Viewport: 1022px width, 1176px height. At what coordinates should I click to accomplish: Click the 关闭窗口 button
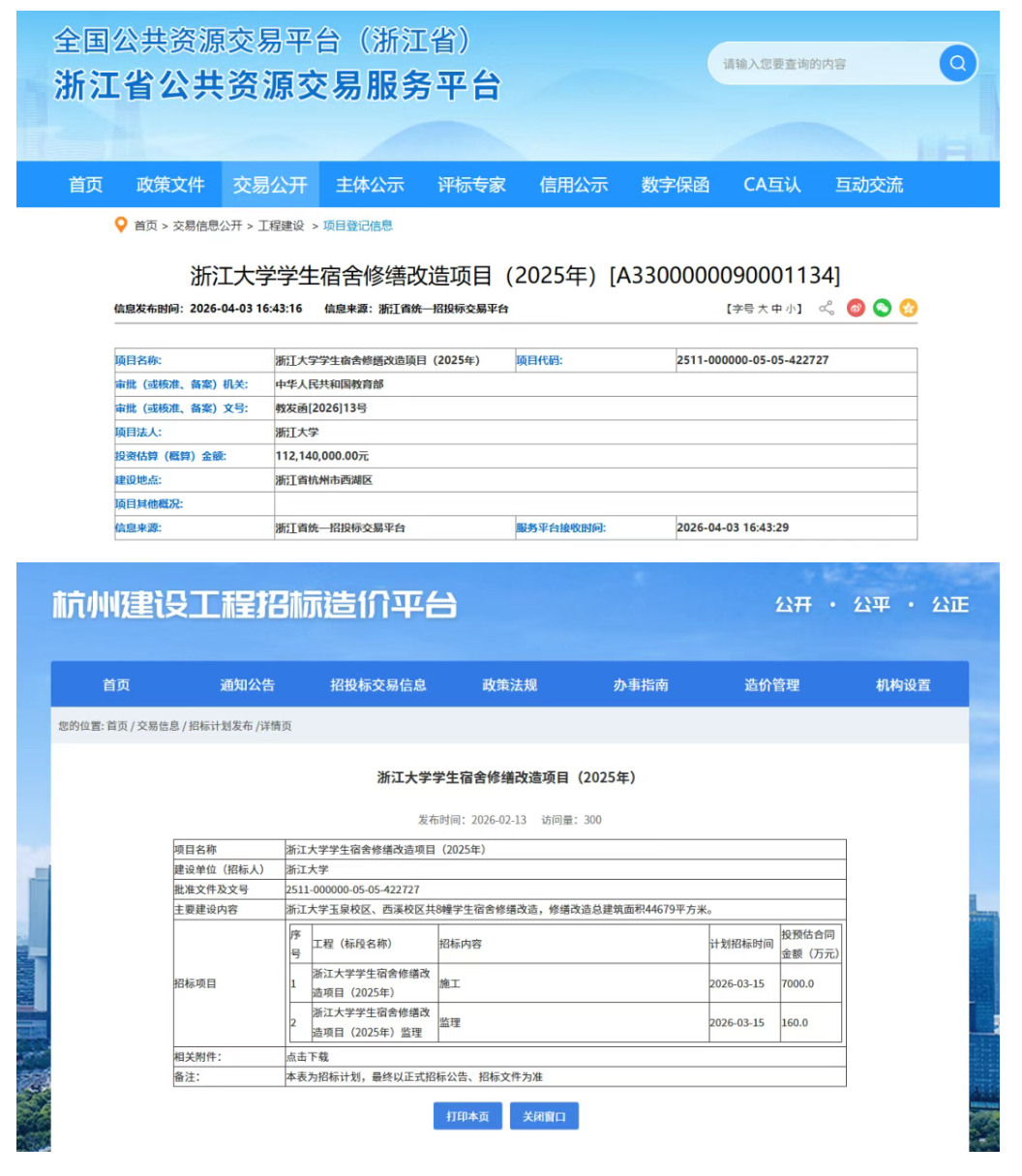(x=544, y=1116)
